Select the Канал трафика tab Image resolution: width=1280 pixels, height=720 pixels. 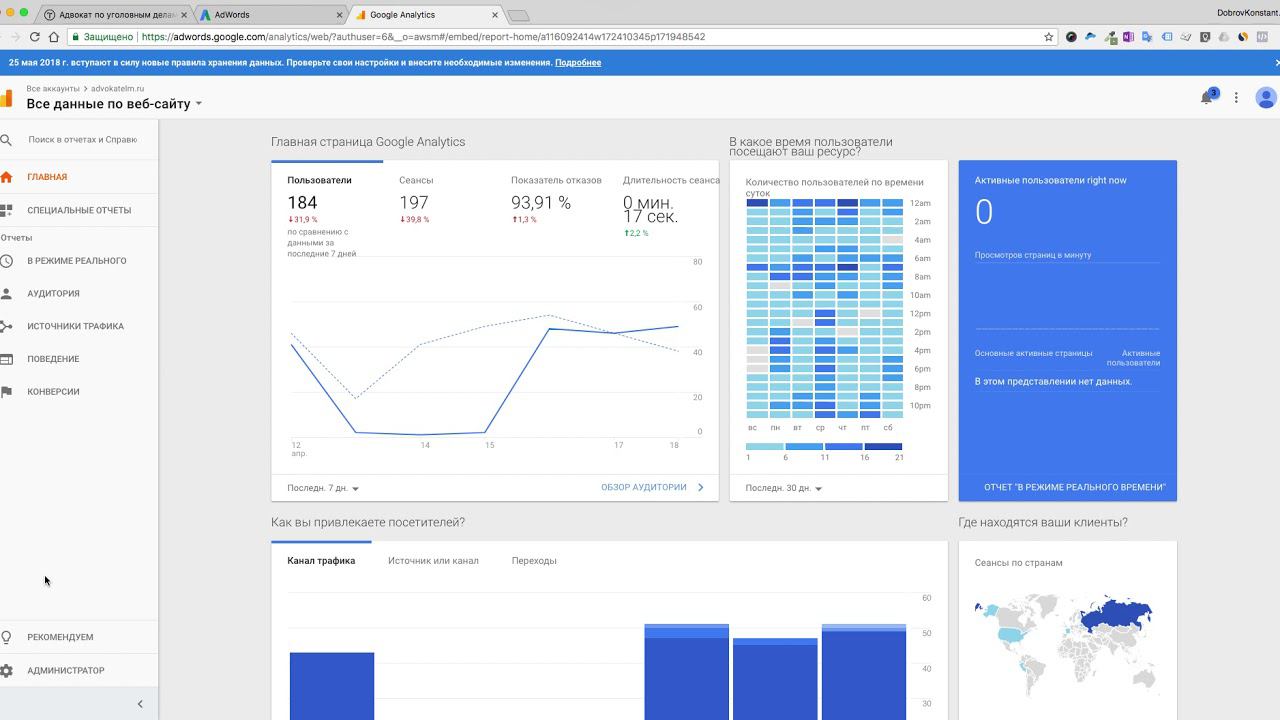[x=321, y=561]
